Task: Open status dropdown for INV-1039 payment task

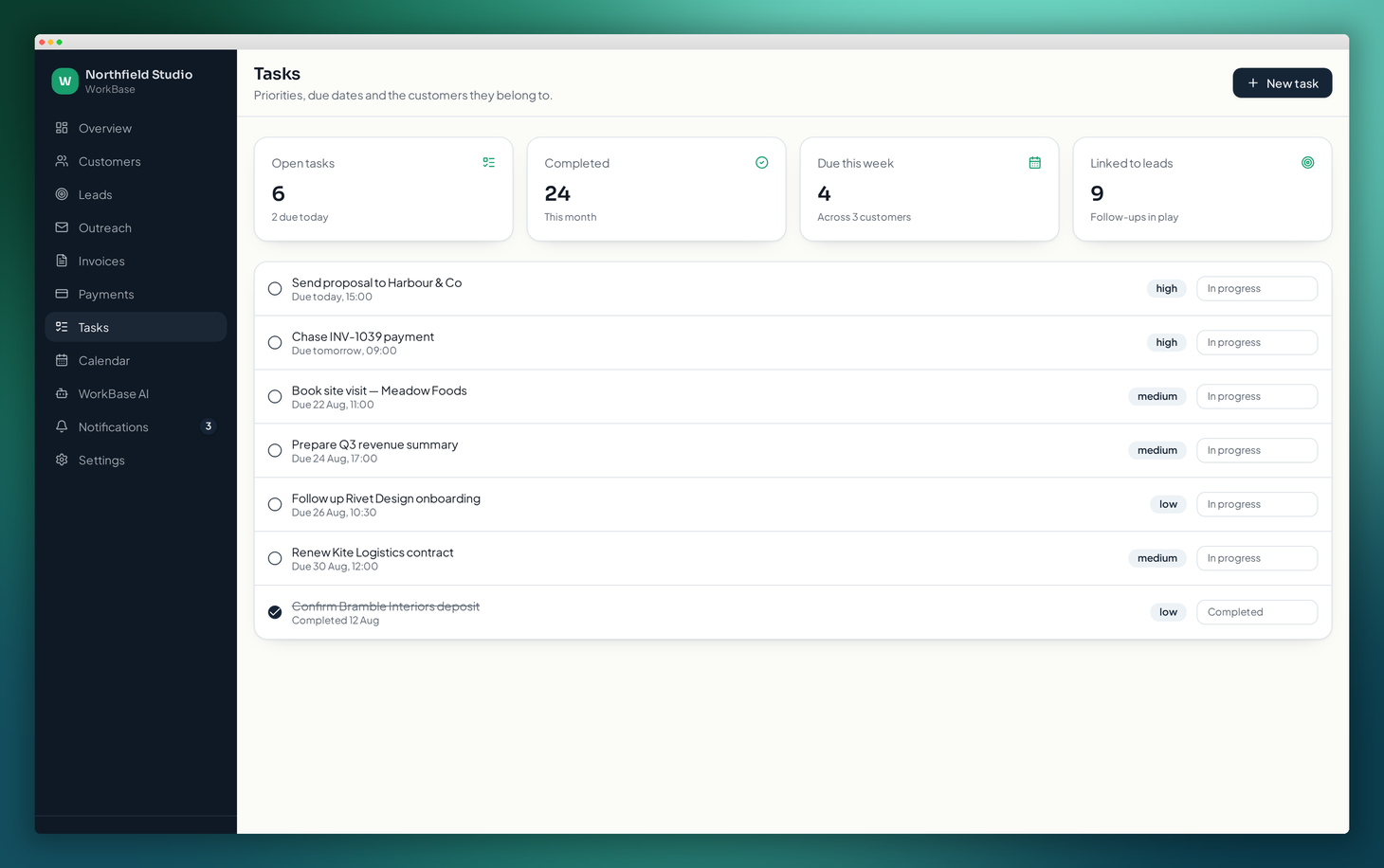Action: 1257,343
